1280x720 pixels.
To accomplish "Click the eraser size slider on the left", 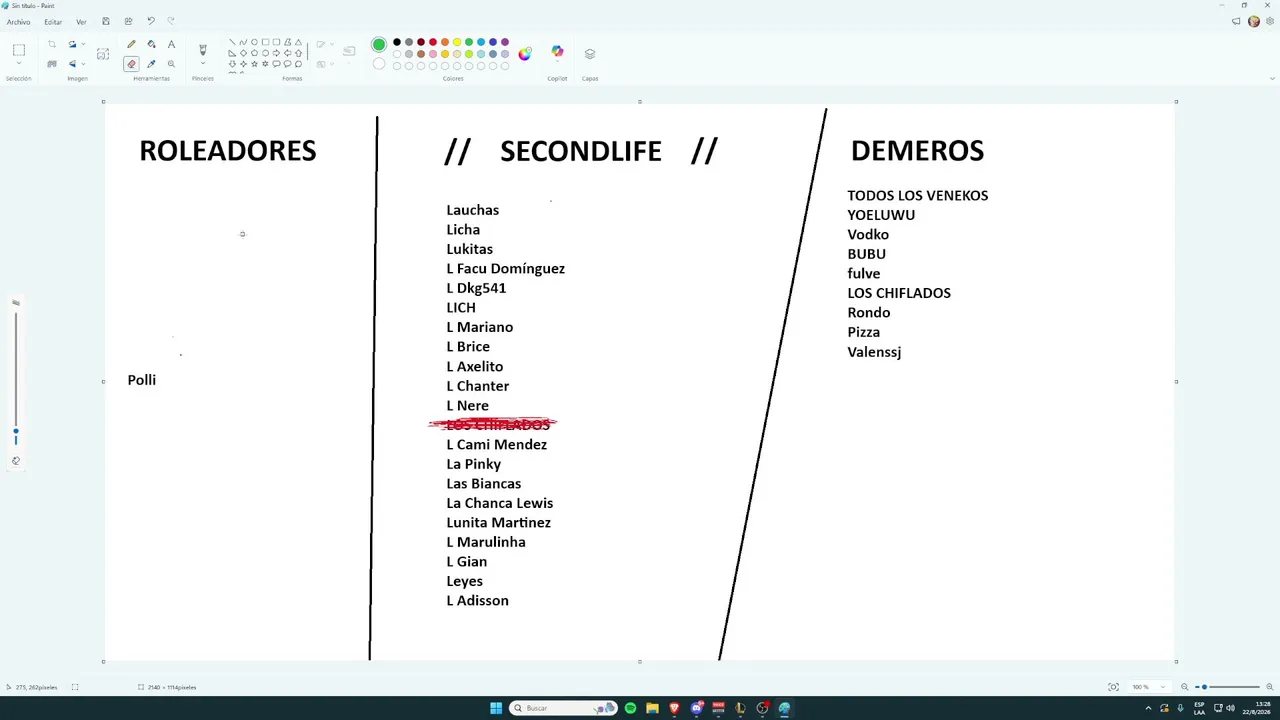I will [x=16, y=380].
